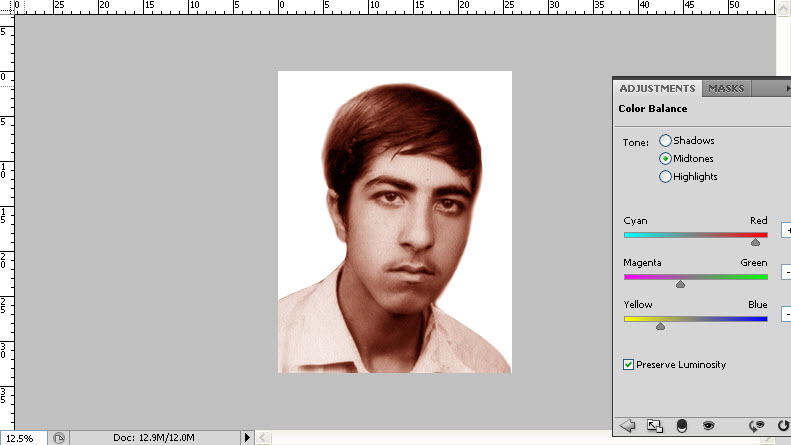Viewport: 791px width, 445px height.
Task: Click the Doc: 12.9M/12.0M status text
Action: tap(153, 437)
